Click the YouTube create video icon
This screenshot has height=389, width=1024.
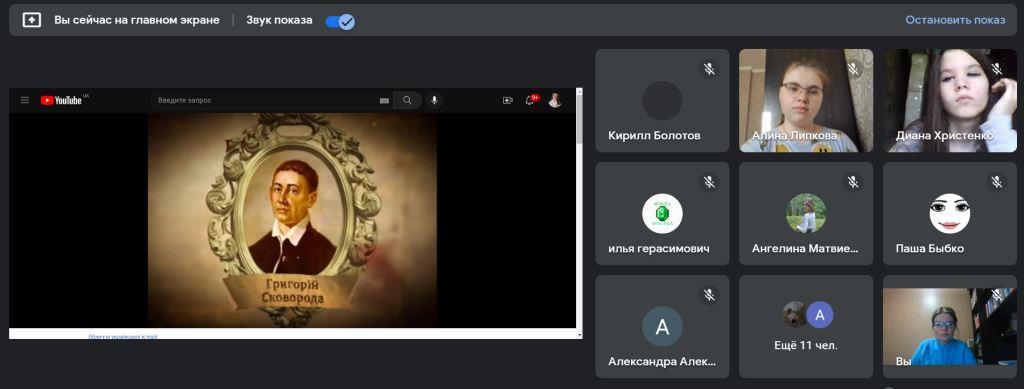(x=507, y=100)
